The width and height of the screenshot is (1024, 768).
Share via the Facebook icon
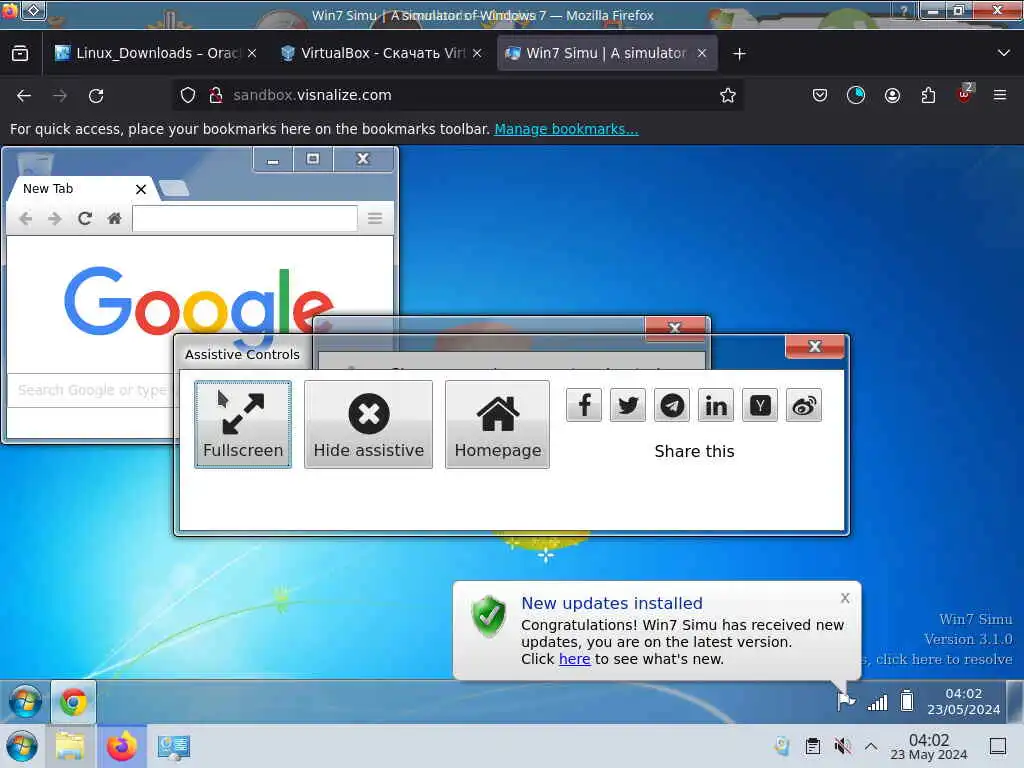pyautogui.click(x=584, y=405)
